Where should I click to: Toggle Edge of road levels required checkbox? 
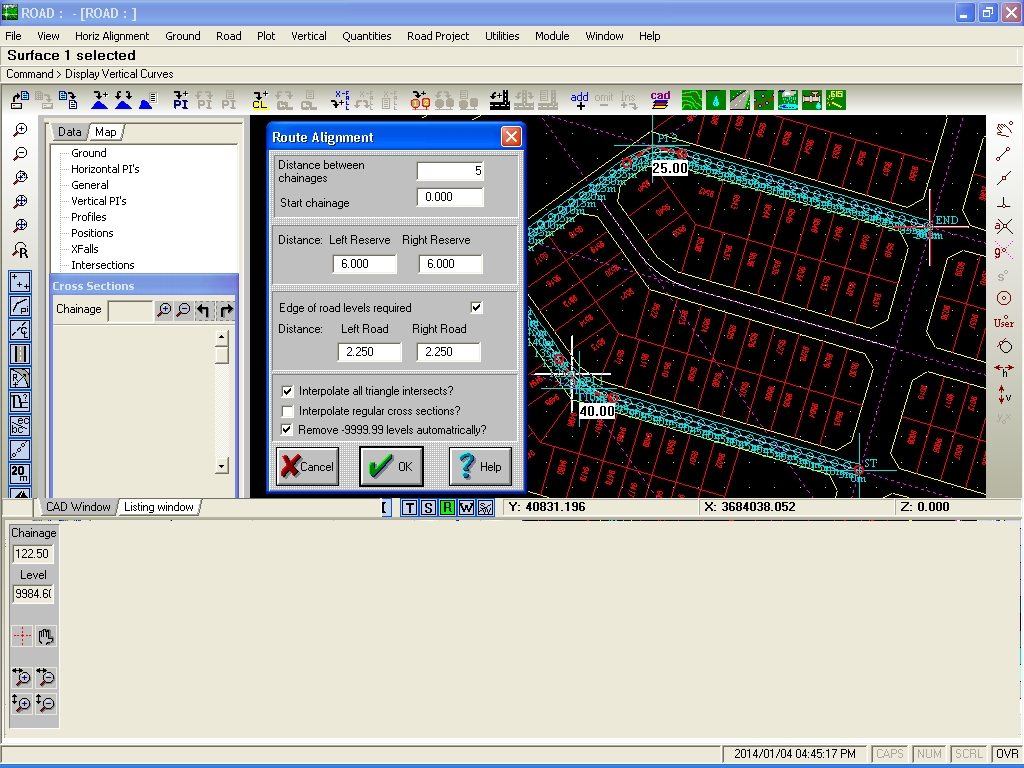477,308
